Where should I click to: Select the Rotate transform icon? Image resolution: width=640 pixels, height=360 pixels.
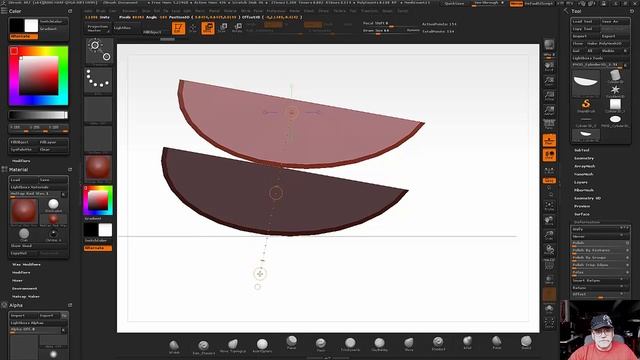coord(238,28)
